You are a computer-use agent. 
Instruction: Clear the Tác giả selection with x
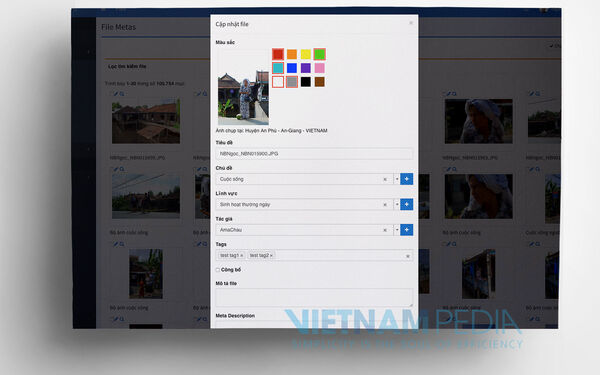click(x=385, y=230)
